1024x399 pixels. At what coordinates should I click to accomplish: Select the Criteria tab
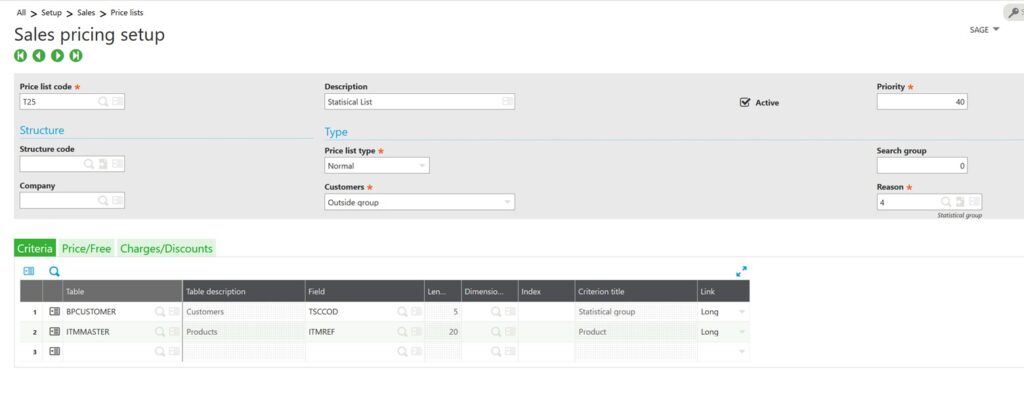[35, 248]
